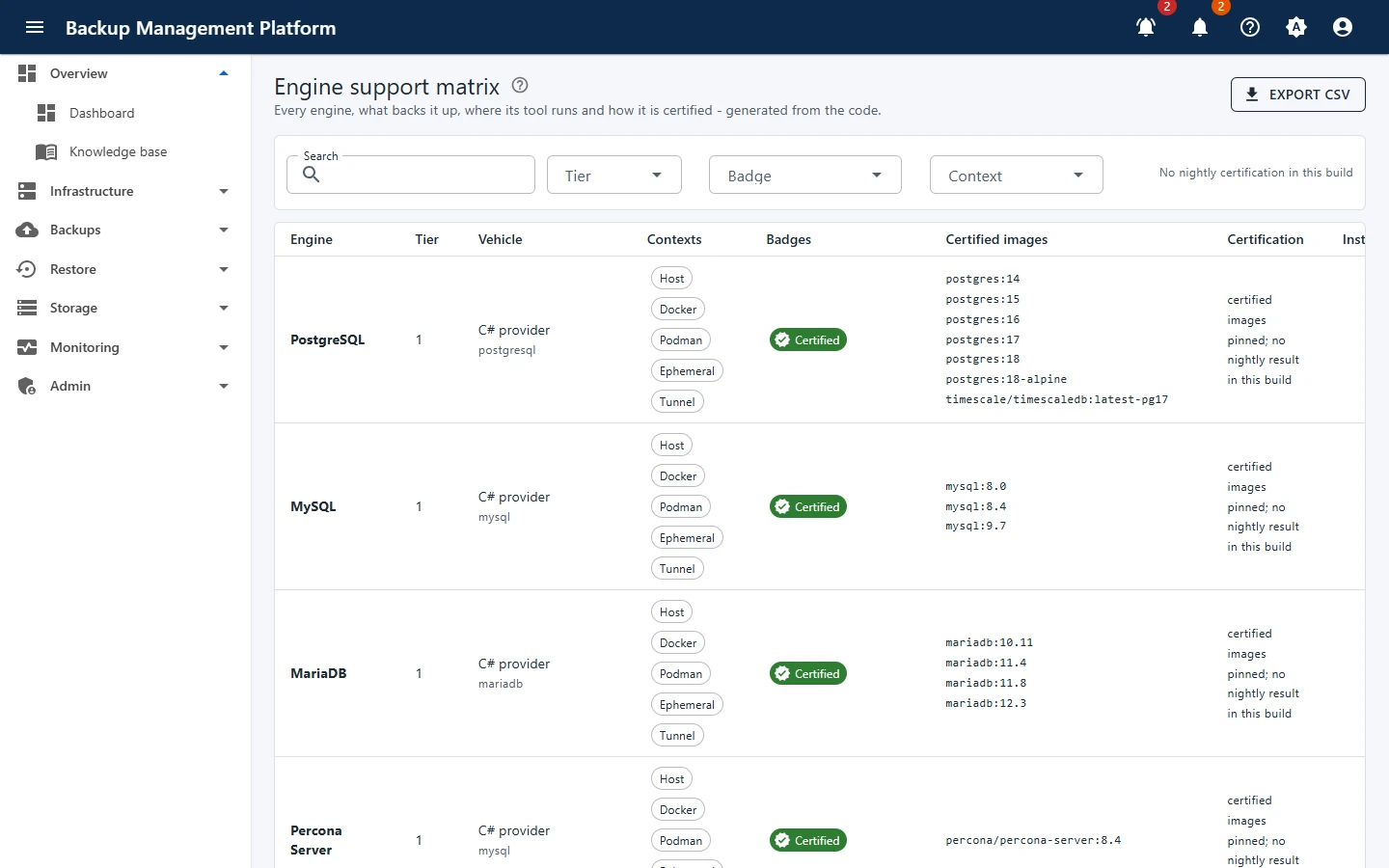The height and width of the screenshot is (868, 1389).
Task: Click Certified badge in MySQL row
Action: [x=808, y=506]
